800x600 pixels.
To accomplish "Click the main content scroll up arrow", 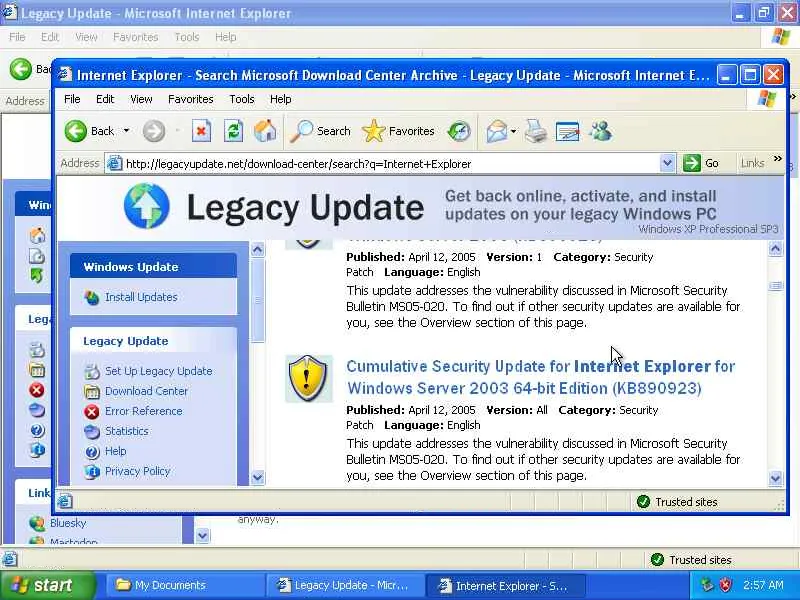I will pos(776,249).
